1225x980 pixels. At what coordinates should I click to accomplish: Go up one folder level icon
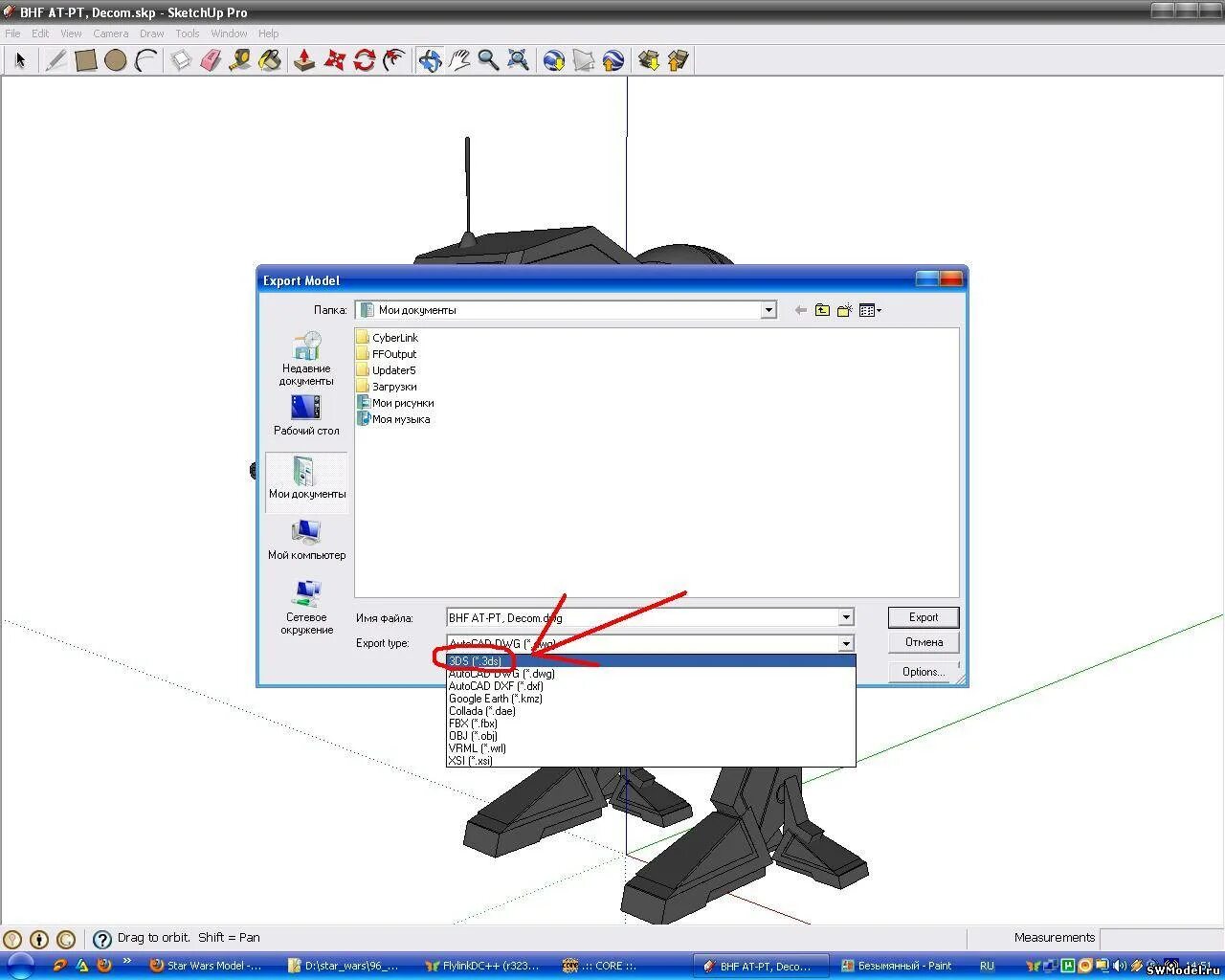coord(822,310)
